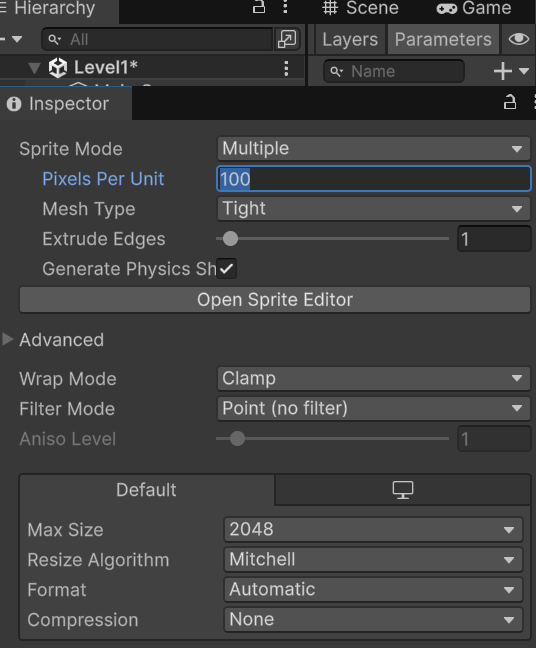Click the plus icon to add a parameter
The width and height of the screenshot is (536, 648).
pyautogui.click(x=503, y=71)
